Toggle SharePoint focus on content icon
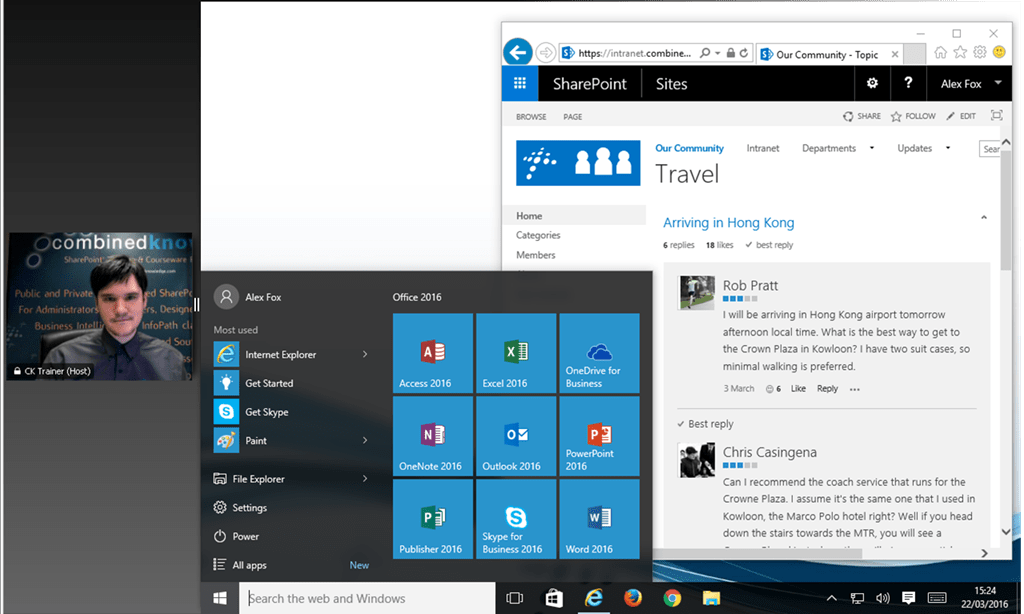 click(x=997, y=116)
